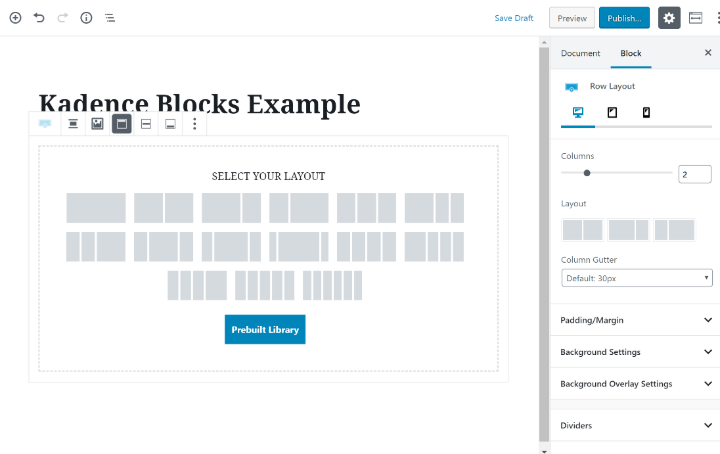Screen dimensions: 720x454
Task: Choose right-heavy two-column sidebar layout
Action: pyautogui.click(x=675, y=230)
